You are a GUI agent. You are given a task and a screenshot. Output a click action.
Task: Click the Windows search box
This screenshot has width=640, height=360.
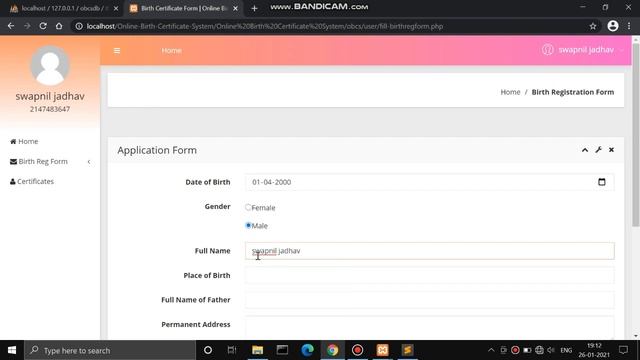(110, 350)
